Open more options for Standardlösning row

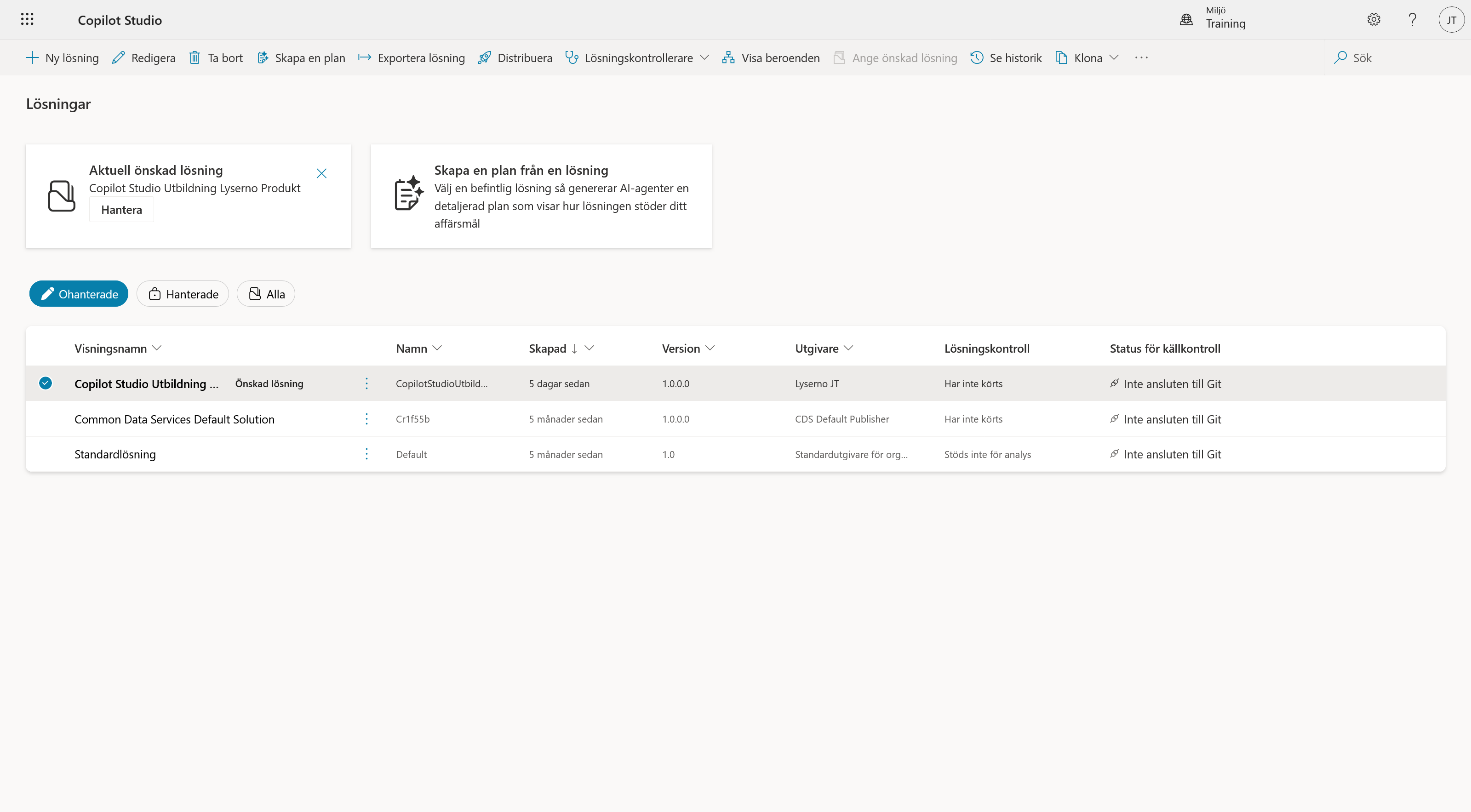(366, 454)
